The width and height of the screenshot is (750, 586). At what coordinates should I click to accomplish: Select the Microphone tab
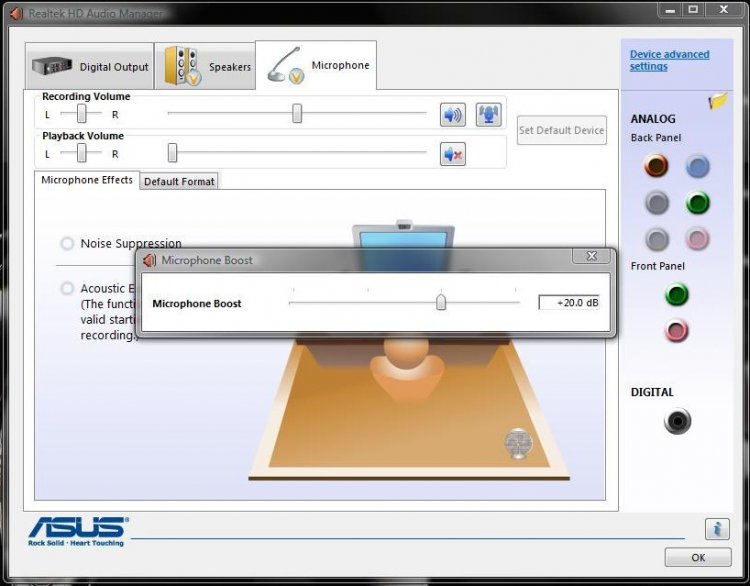[316, 65]
